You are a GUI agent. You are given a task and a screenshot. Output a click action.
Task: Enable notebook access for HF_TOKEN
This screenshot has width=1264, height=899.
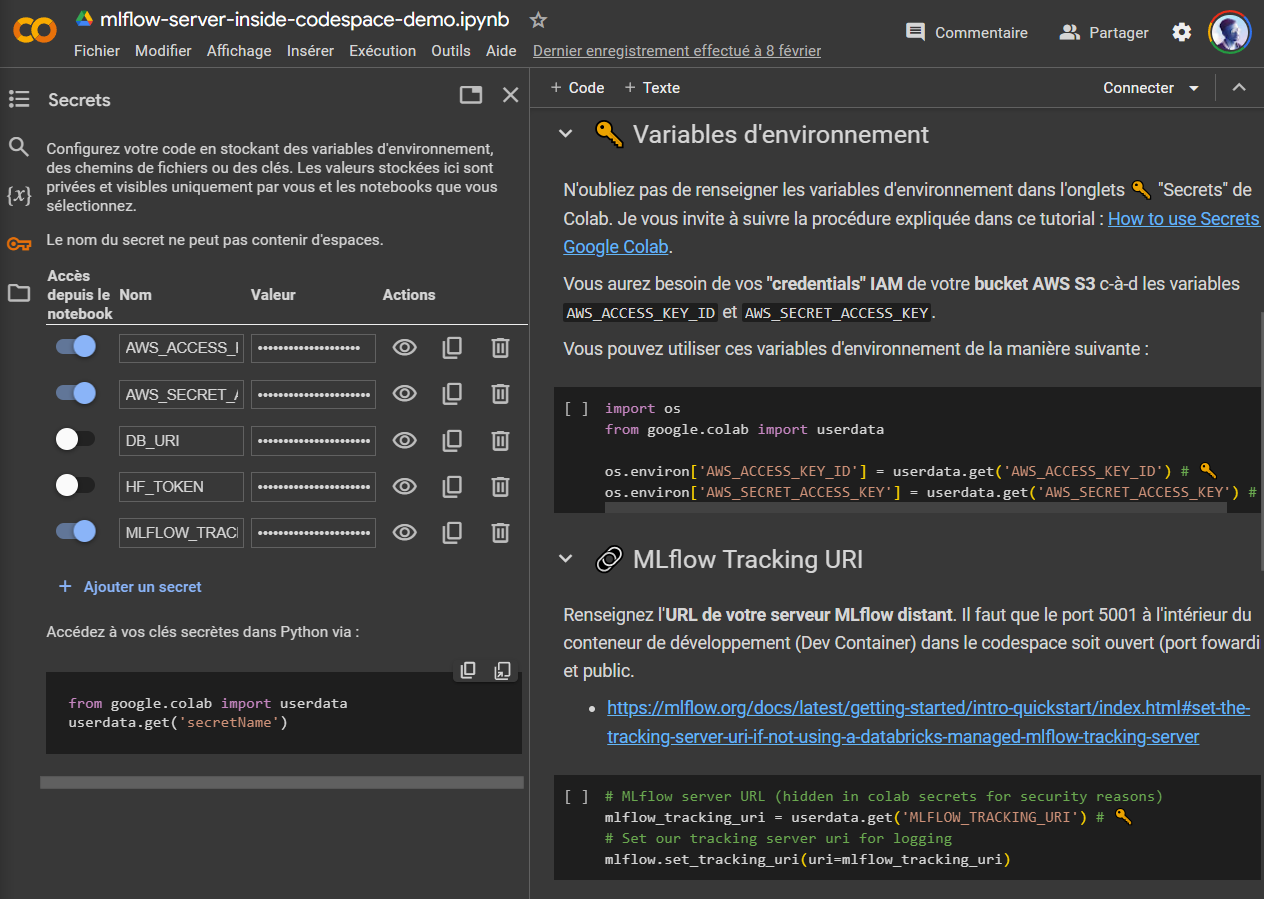pyautogui.click(x=76, y=485)
